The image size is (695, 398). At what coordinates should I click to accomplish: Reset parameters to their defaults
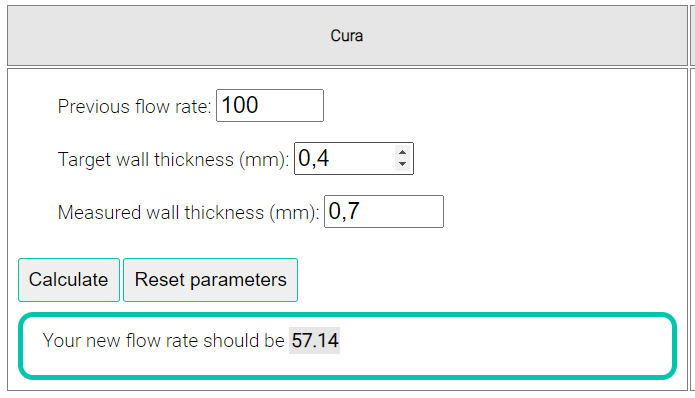coord(211,280)
